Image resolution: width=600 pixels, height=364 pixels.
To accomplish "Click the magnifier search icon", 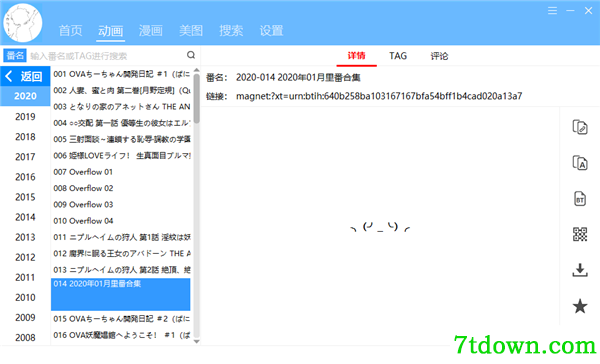I will tap(191, 55).
